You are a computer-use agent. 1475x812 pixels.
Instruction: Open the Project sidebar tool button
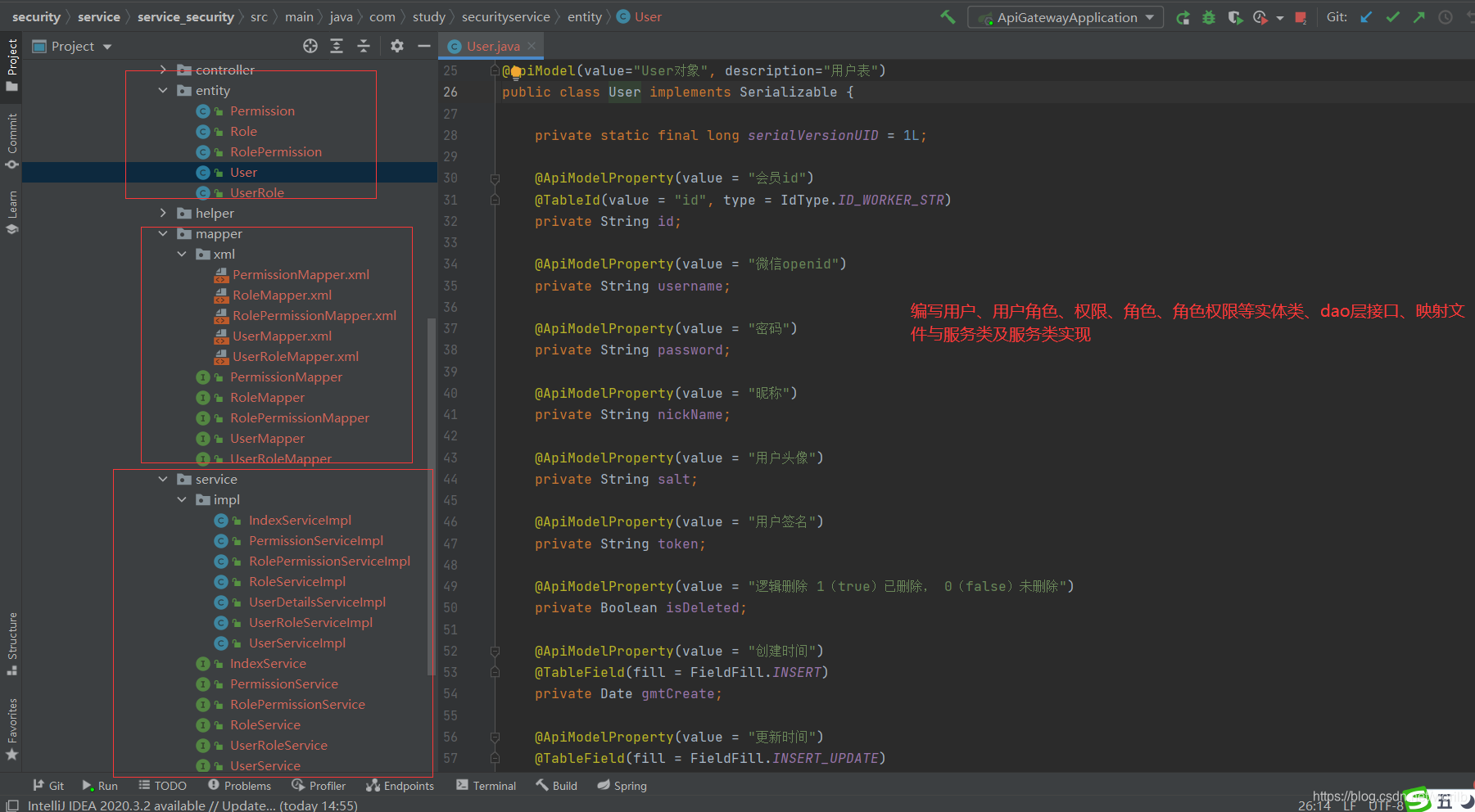11,65
